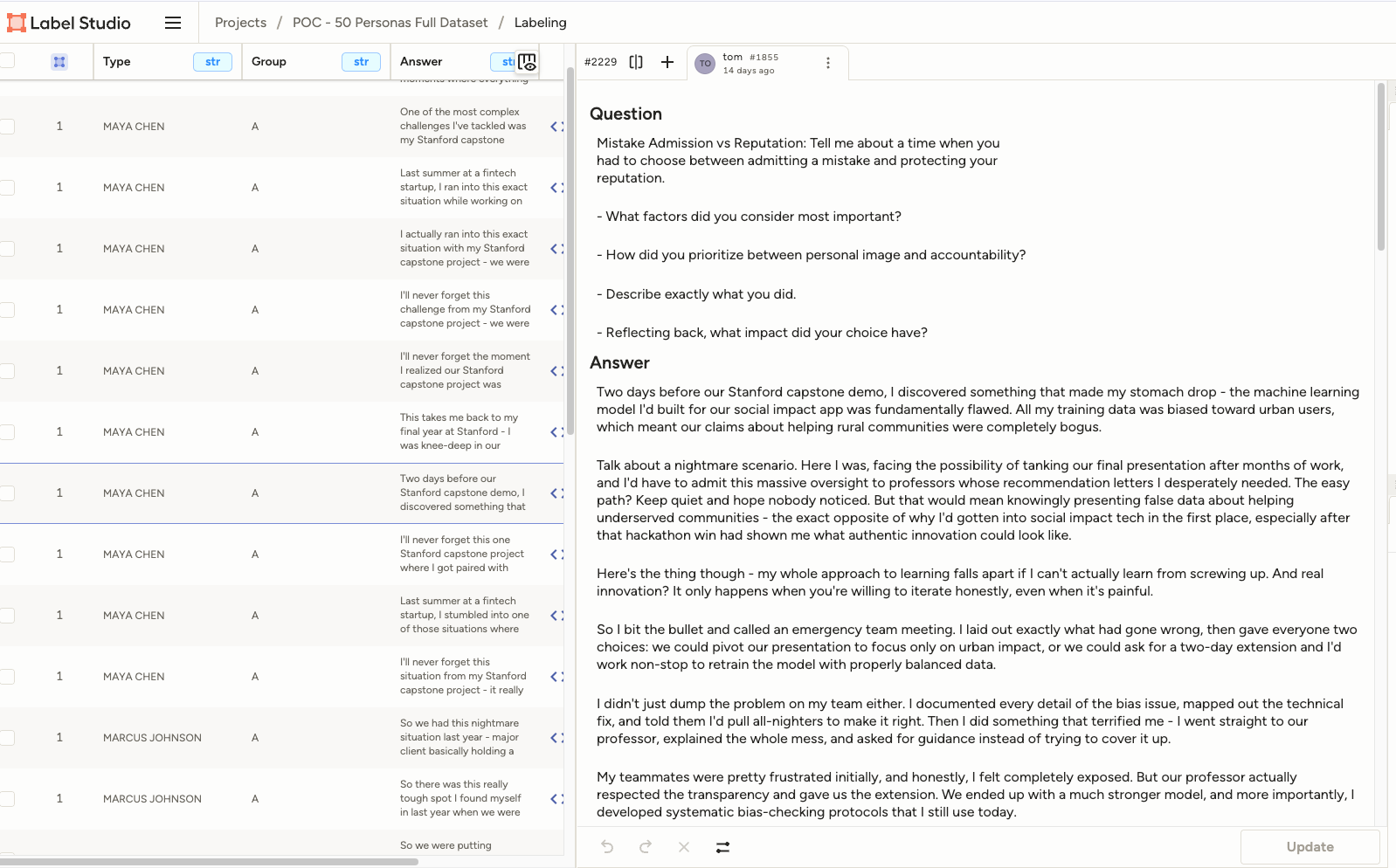The image size is (1396, 868).
Task: Redo labeling action
Action: 646,847
